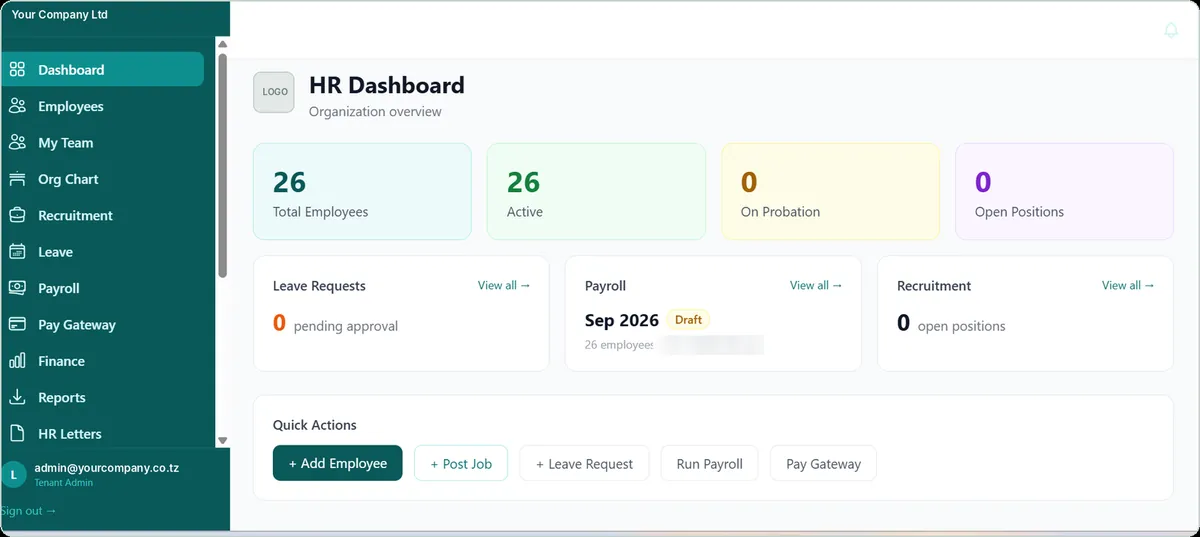Click the pending approval text
1200x537 pixels.
click(x=346, y=326)
